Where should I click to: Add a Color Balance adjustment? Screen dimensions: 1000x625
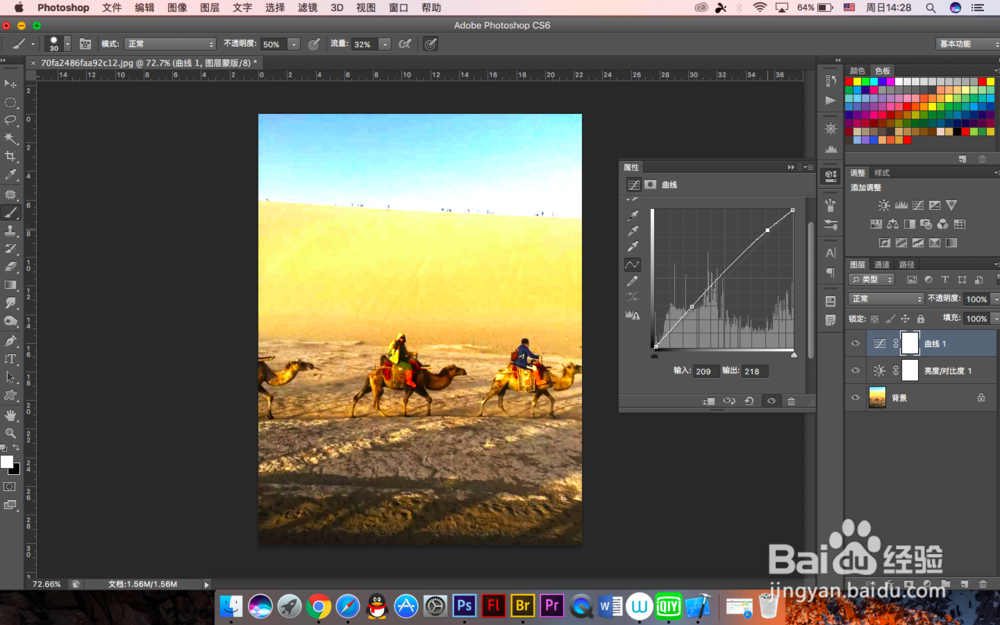point(893,224)
